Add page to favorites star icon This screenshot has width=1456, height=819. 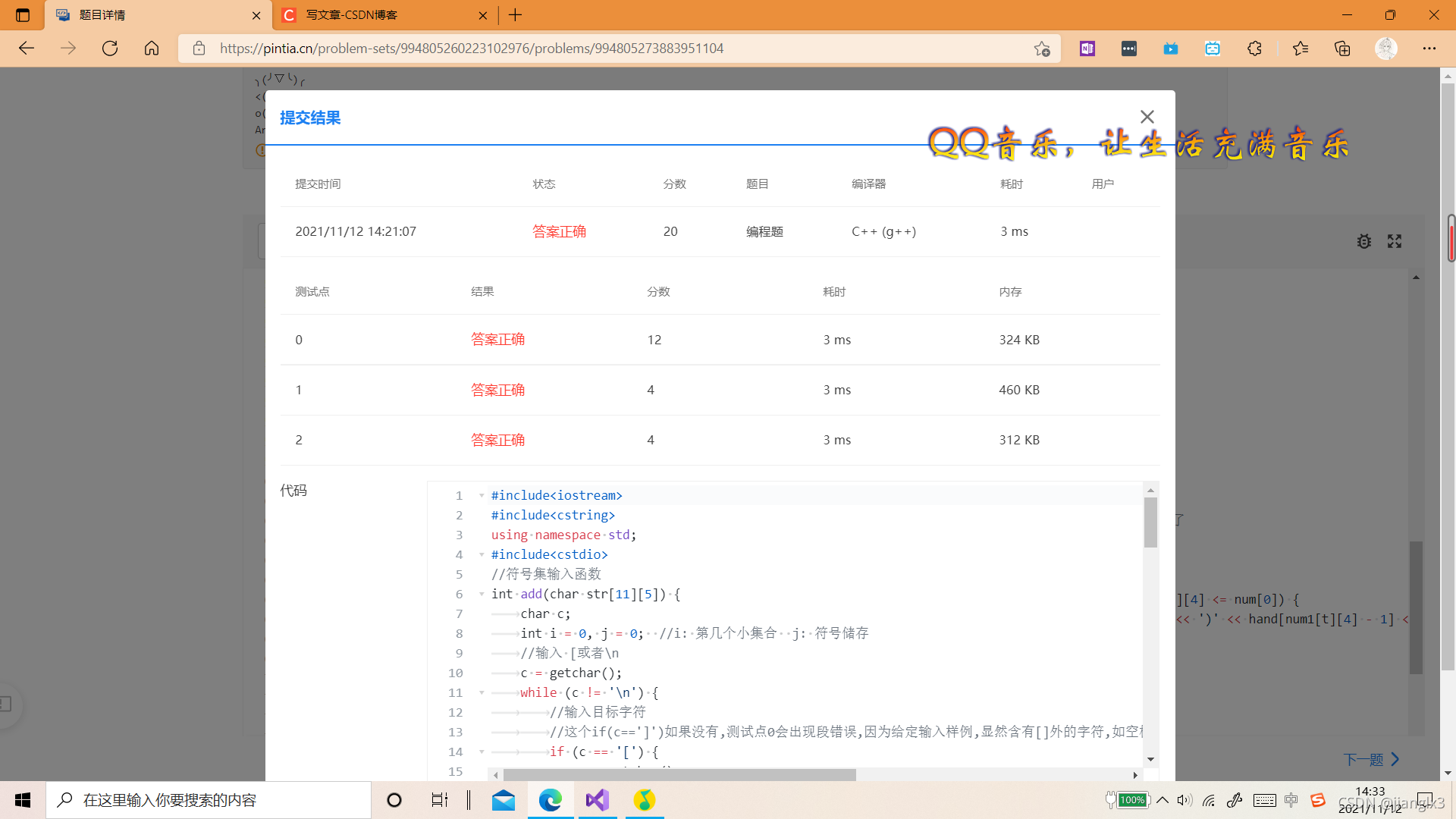click(x=1042, y=49)
